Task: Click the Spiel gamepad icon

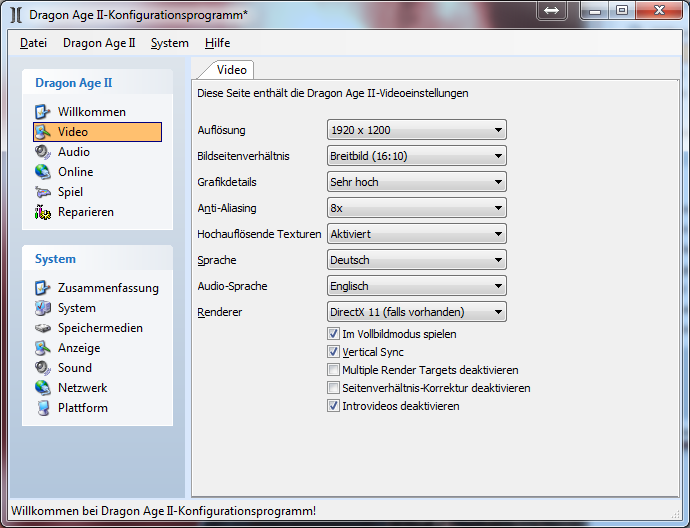Action: 43,192
